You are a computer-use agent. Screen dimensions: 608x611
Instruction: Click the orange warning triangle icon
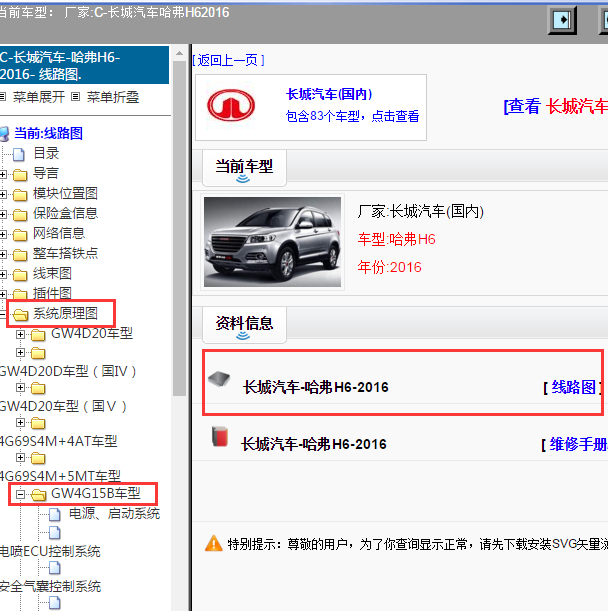(214, 543)
